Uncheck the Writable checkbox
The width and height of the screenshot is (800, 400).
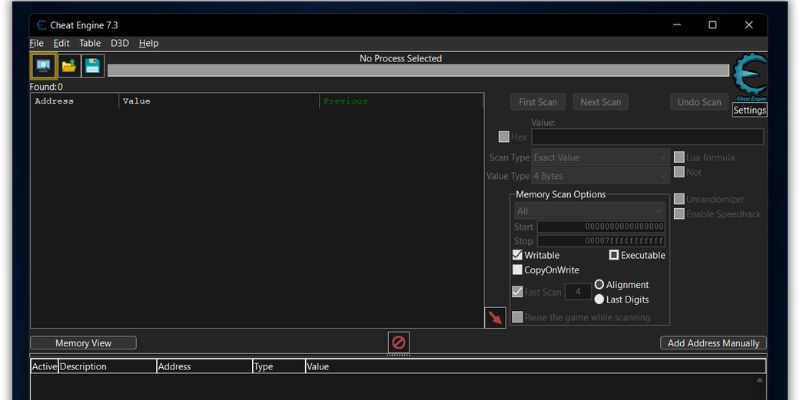pos(517,255)
